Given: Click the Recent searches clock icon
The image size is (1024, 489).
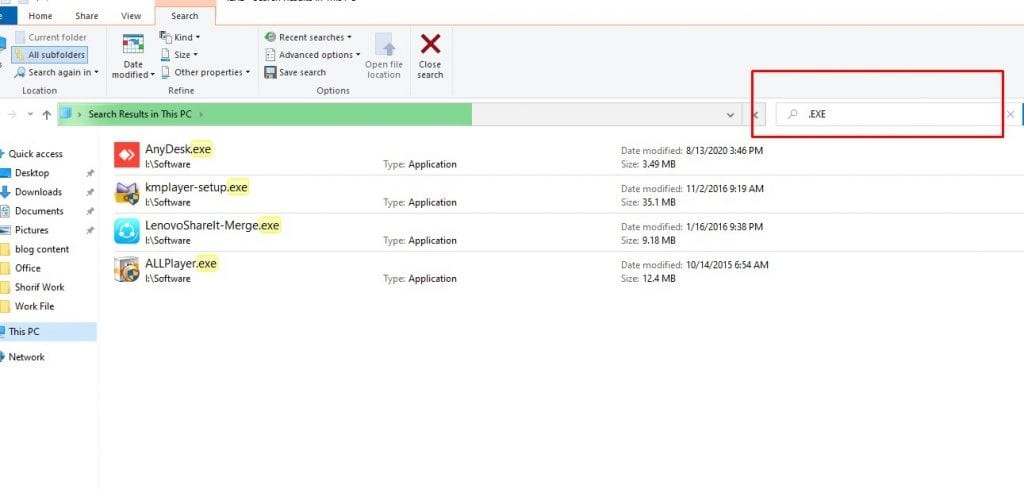Looking at the screenshot, I should click(x=270, y=38).
